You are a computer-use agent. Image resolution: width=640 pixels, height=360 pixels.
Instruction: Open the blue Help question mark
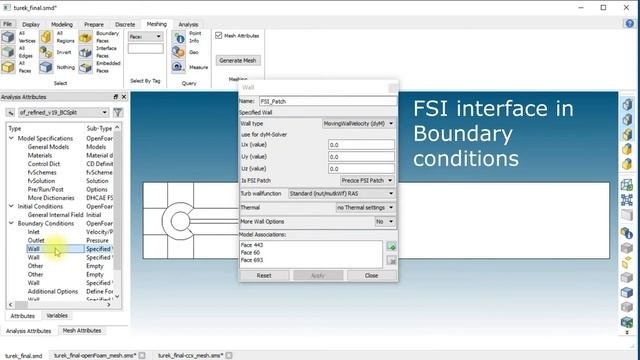[x=629, y=23]
